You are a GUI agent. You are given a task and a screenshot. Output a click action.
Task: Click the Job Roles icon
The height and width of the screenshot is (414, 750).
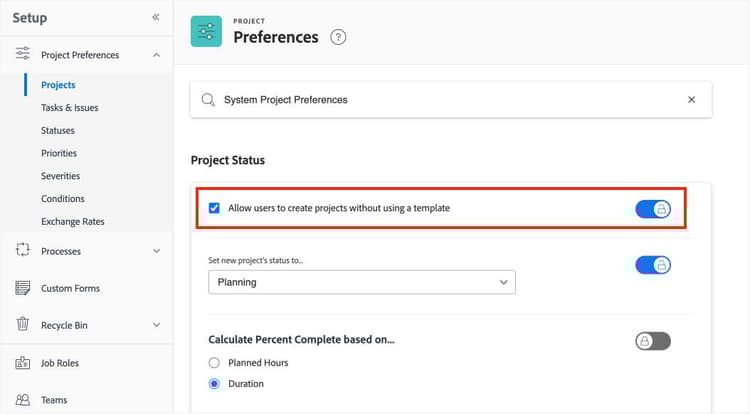click(23, 363)
